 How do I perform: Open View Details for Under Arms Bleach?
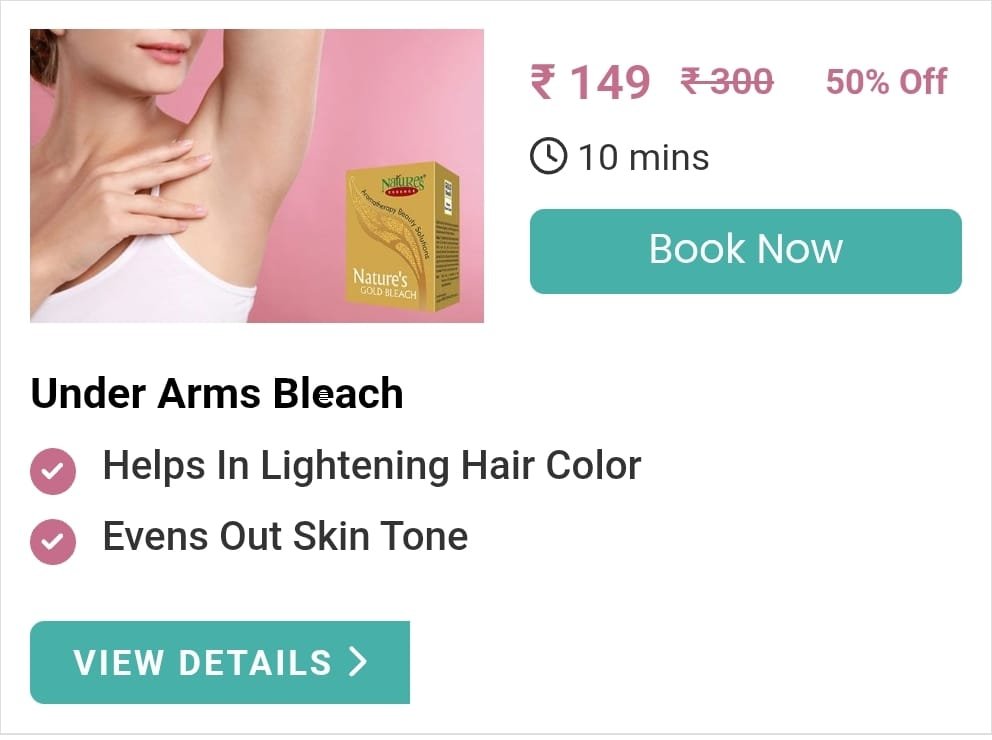220,662
